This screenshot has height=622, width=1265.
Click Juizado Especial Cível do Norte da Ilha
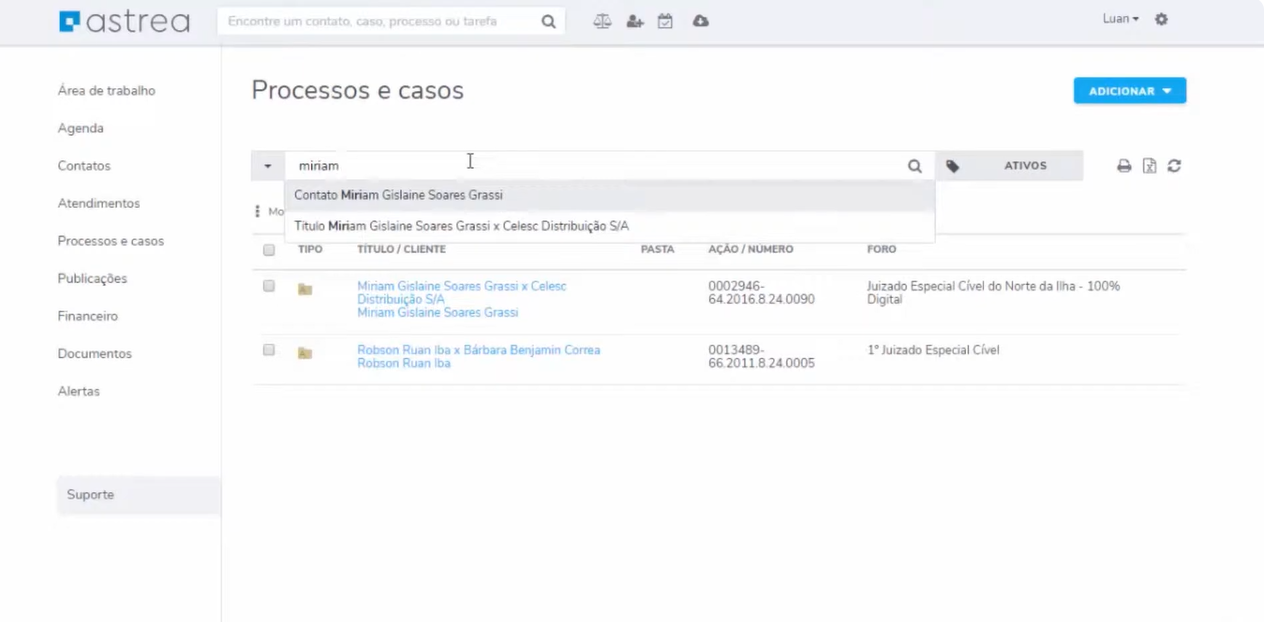click(x=993, y=292)
